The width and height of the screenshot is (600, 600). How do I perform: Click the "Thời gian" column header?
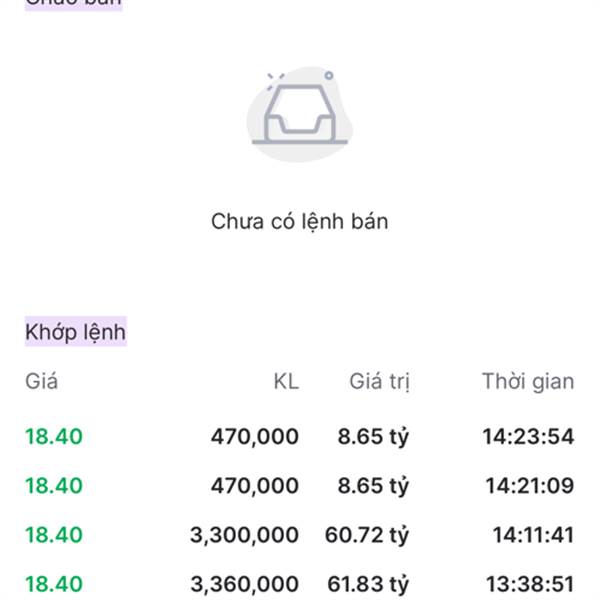[527, 381]
